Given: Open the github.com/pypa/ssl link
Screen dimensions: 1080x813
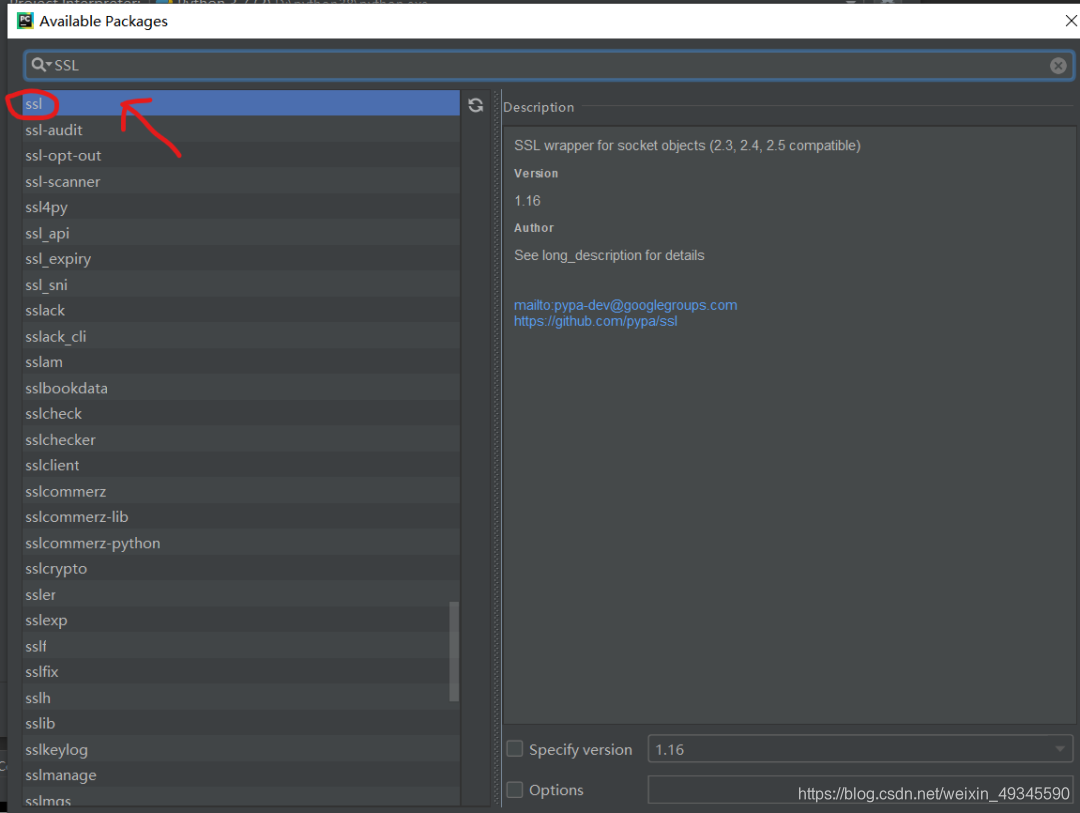Looking at the screenshot, I should tap(596, 321).
